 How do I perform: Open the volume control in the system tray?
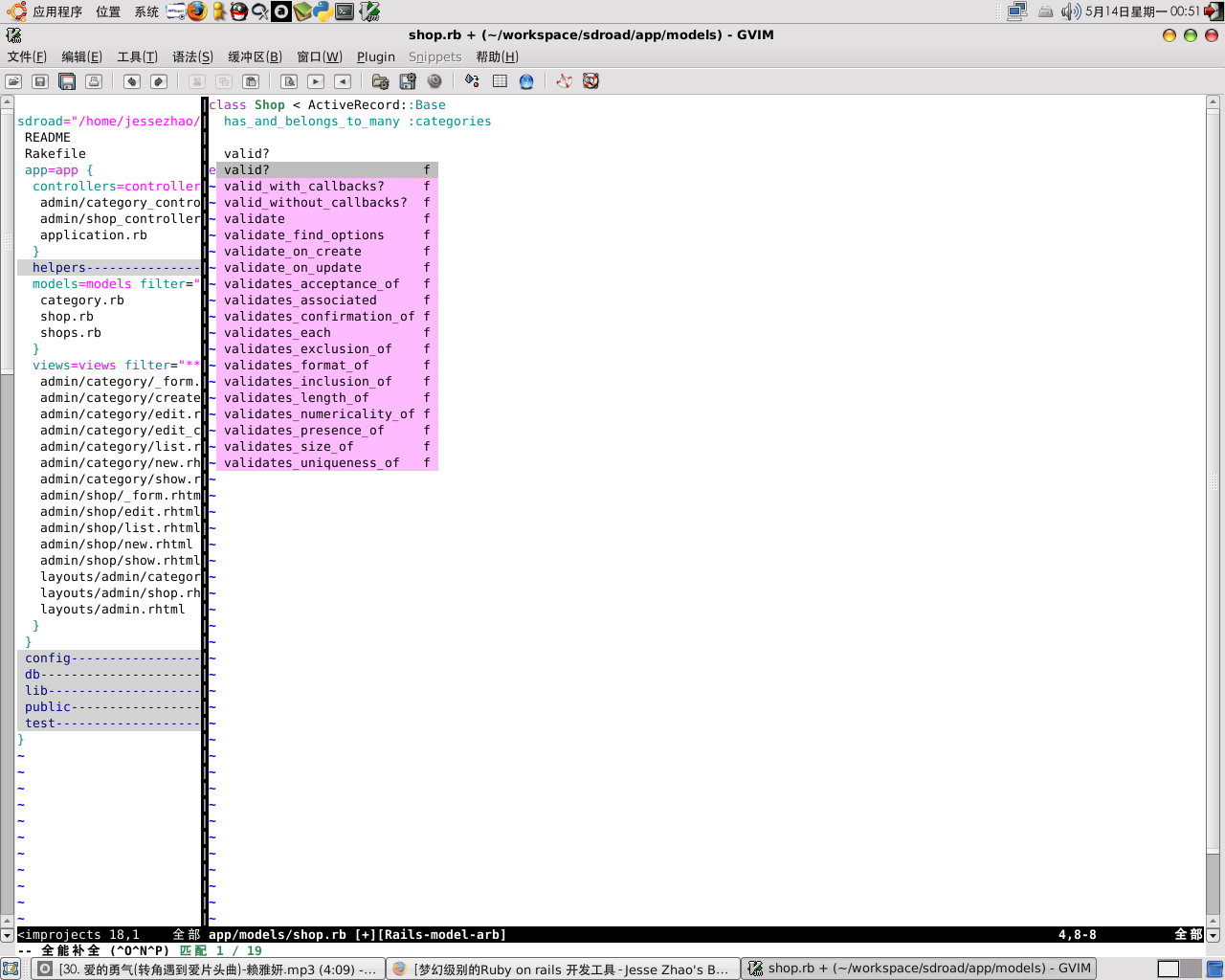[x=1071, y=11]
